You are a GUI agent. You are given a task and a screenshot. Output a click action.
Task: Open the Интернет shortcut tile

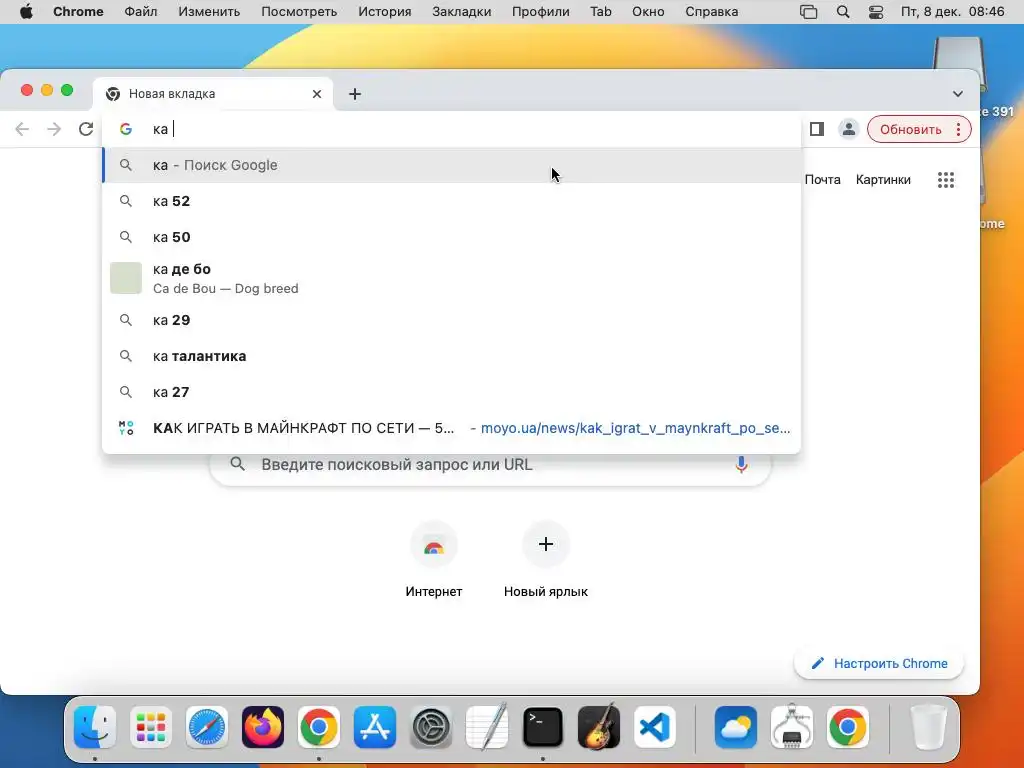coord(434,560)
